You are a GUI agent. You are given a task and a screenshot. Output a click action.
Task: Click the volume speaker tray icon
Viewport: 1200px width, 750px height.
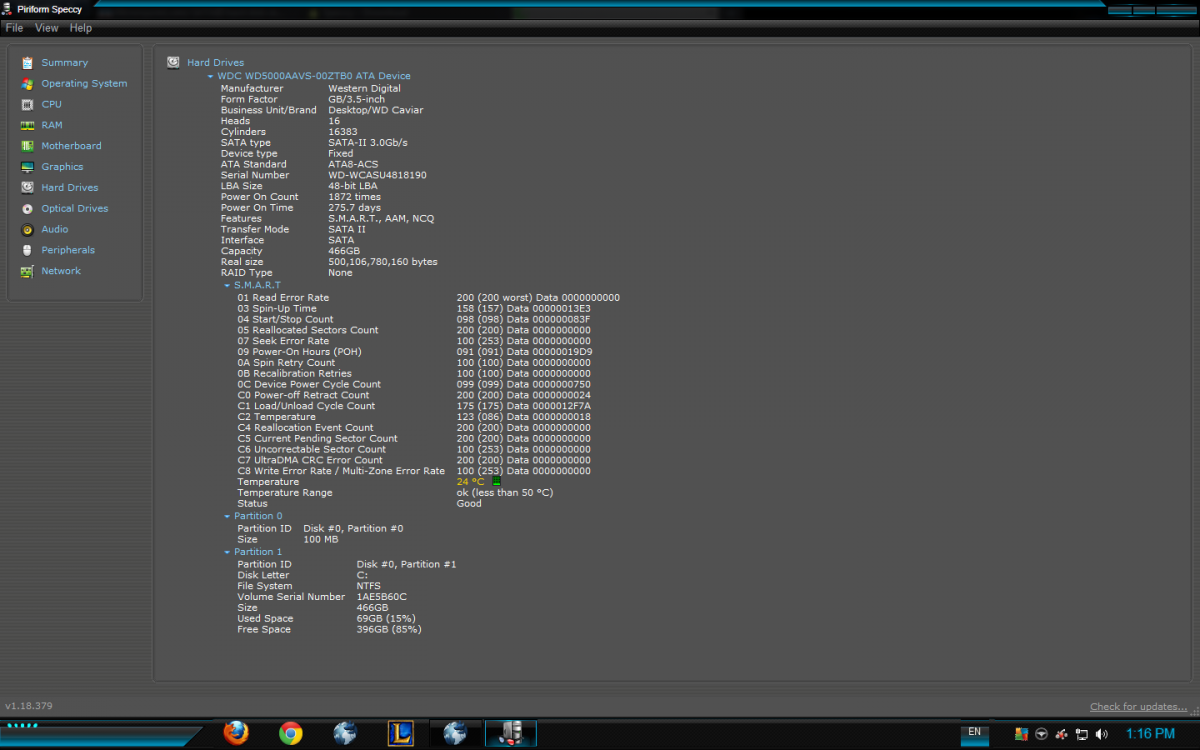point(1101,734)
